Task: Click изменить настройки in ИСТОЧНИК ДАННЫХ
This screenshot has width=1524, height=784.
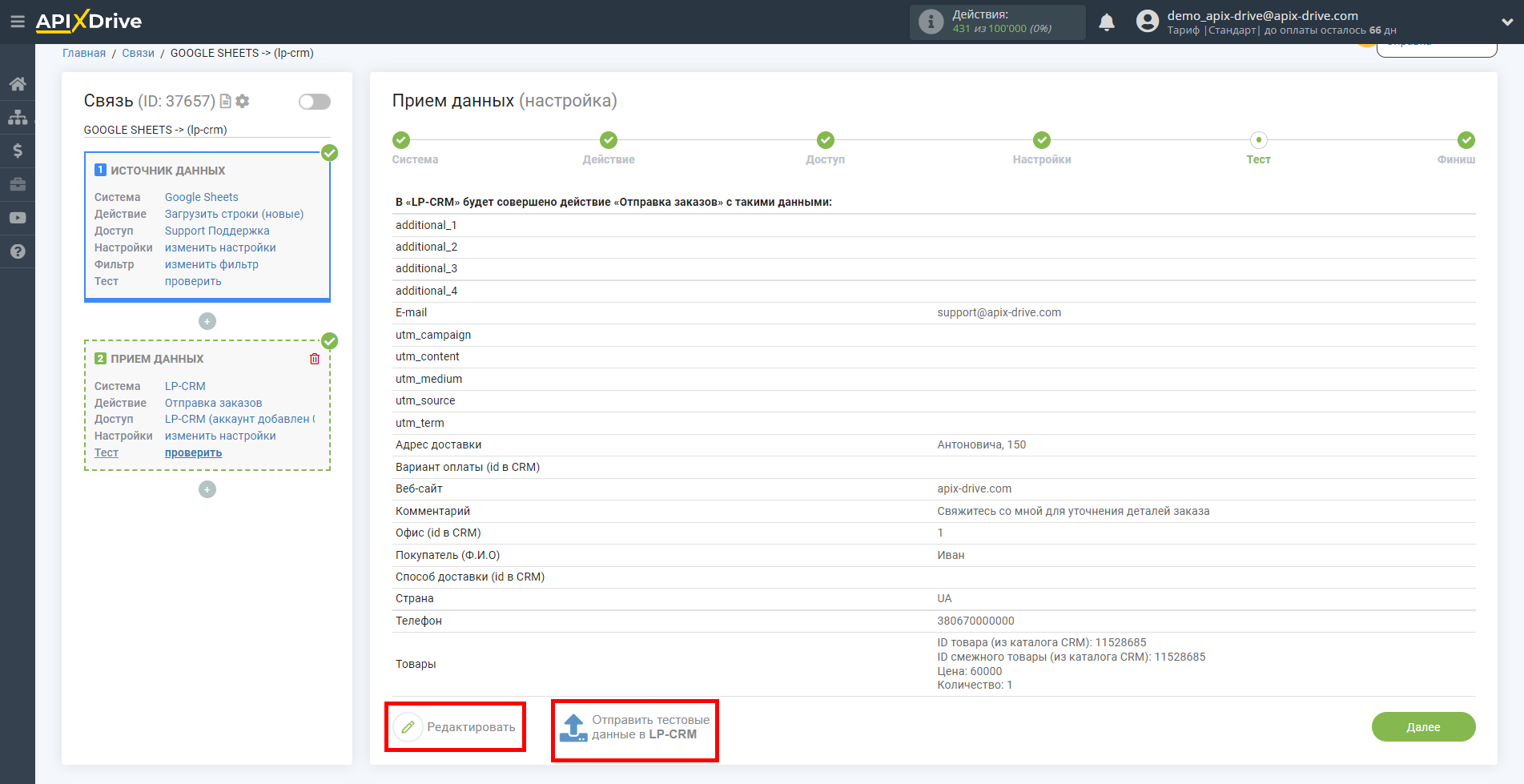Action: pyautogui.click(x=220, y=247)
